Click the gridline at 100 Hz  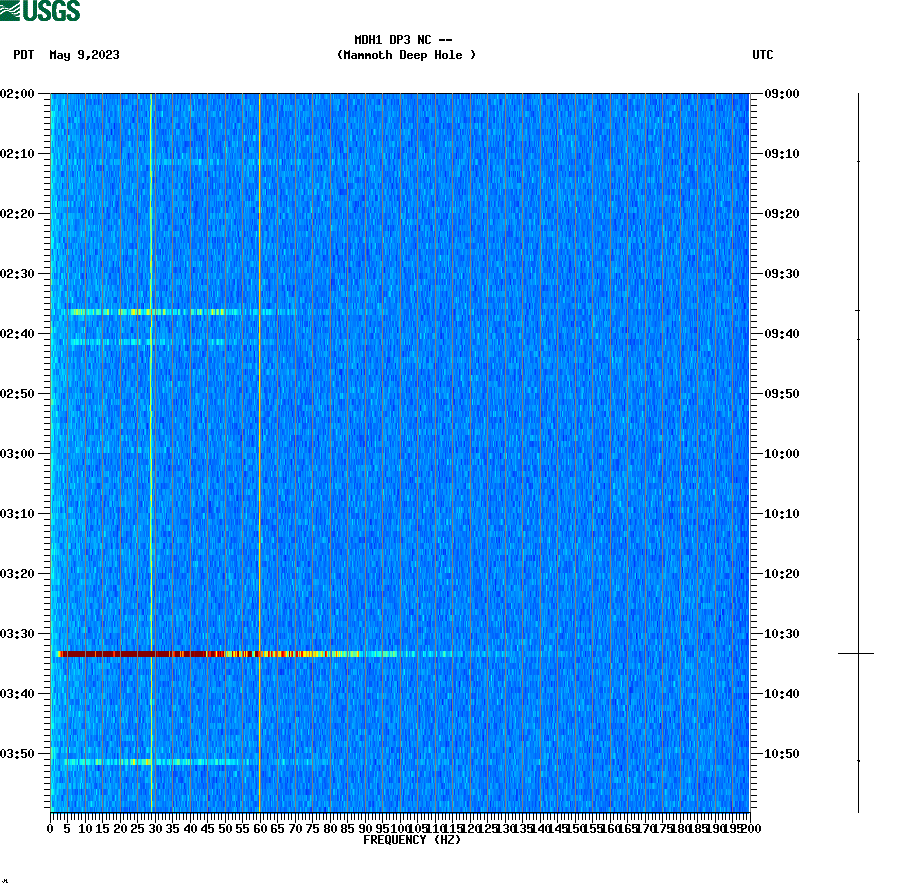pyautogui.click(x=402, y=450)
